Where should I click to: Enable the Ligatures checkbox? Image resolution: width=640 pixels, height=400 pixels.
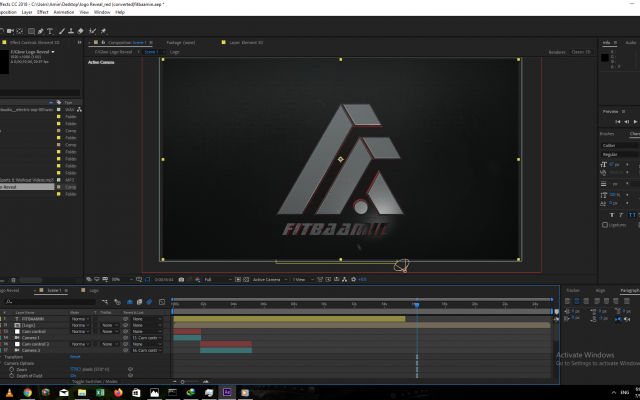[x=604, y=225]
